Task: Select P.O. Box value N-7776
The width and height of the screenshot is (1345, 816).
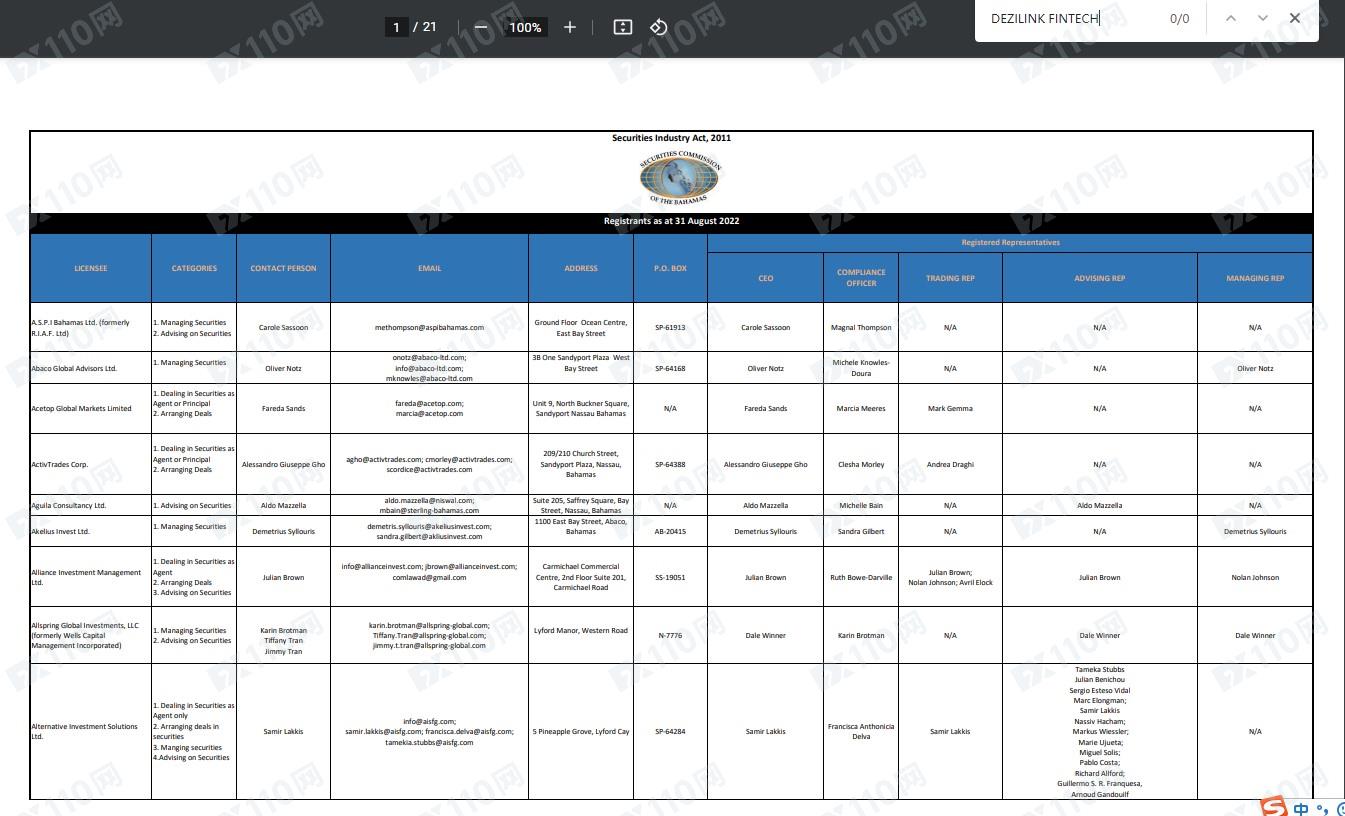Action: tap(670, 635)
